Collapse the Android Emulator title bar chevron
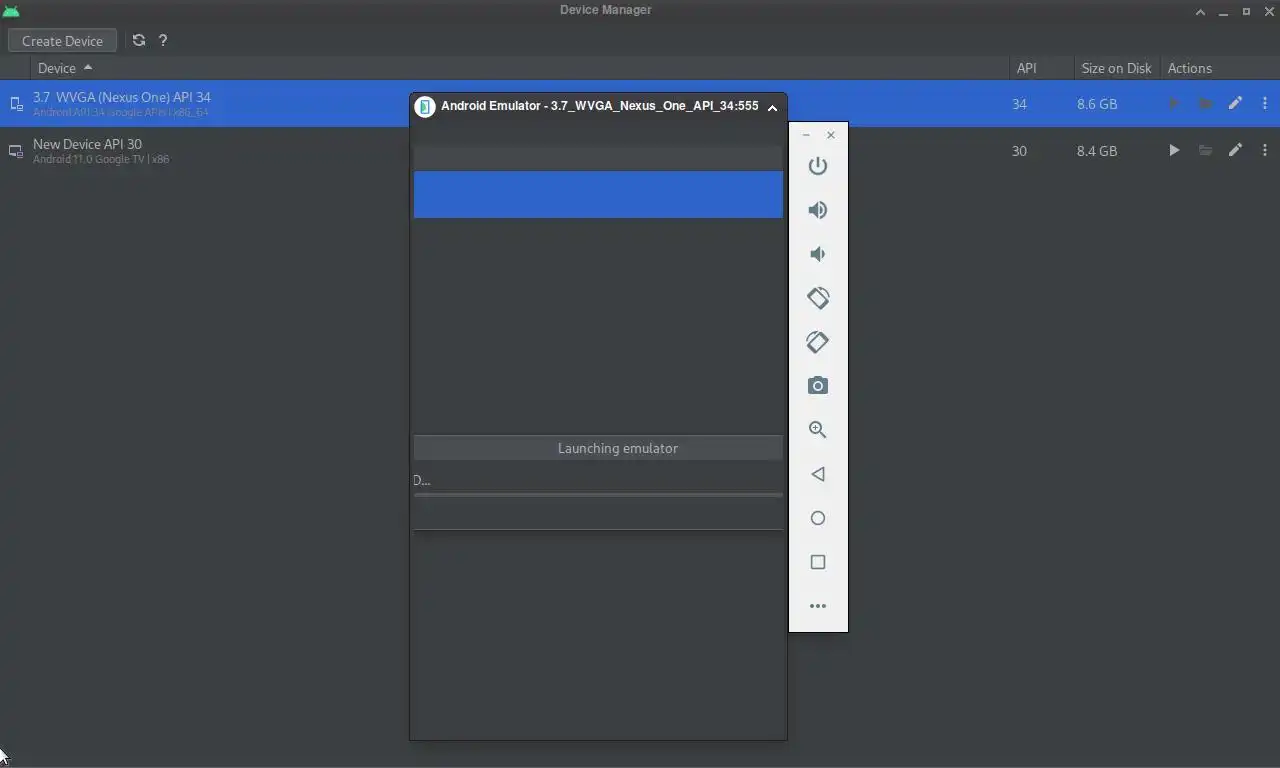 pyautogui.click(x=772, y=107)
